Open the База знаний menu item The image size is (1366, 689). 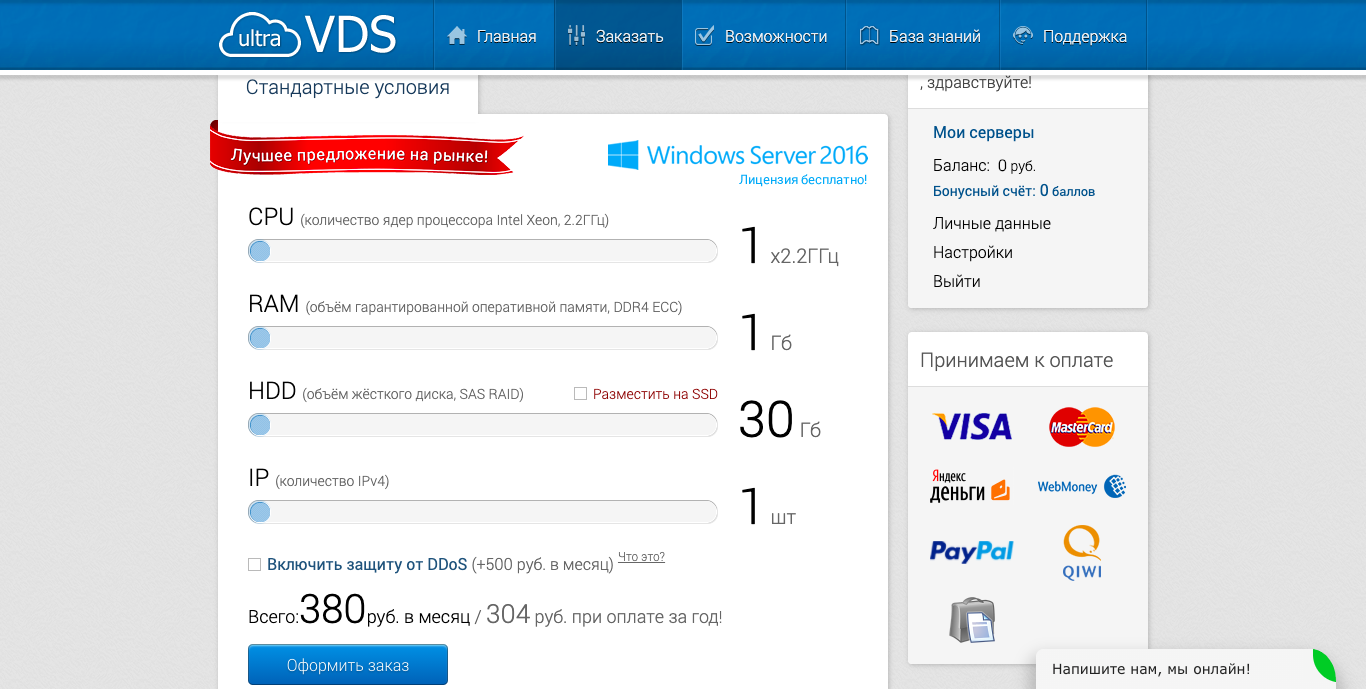pyautogui.click(x=922, y=36)
